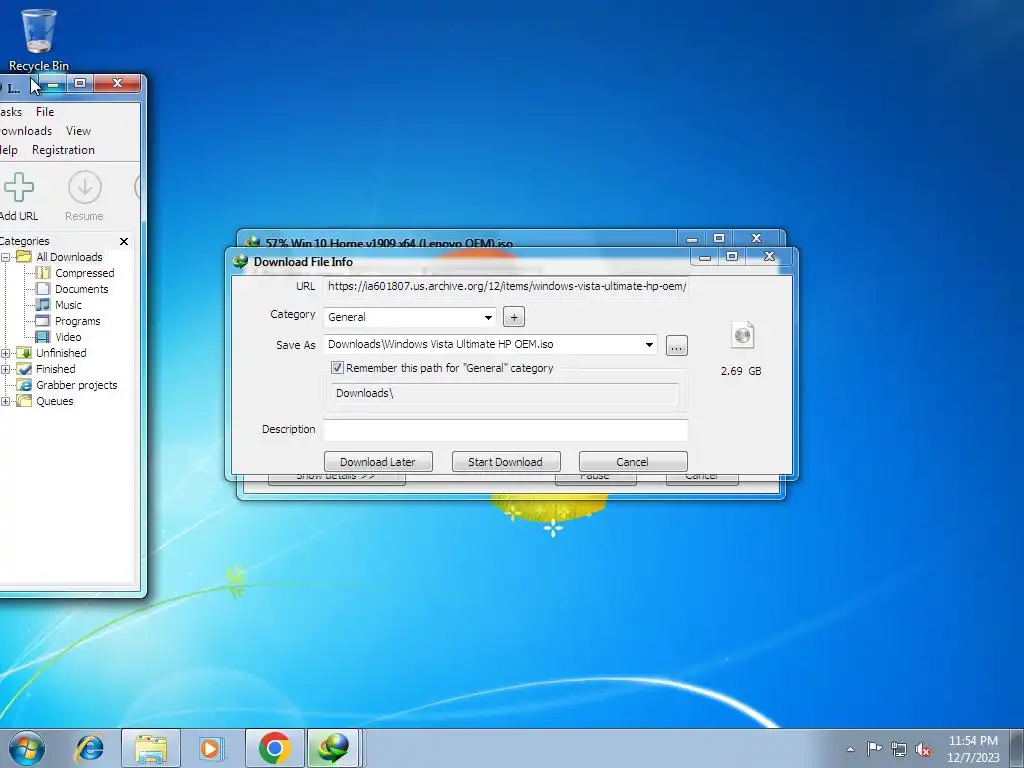Click the Action Center flag tray icon
Image resolution: width=1024 pixels, height=768 pixels.
click(x=874, y=748)
